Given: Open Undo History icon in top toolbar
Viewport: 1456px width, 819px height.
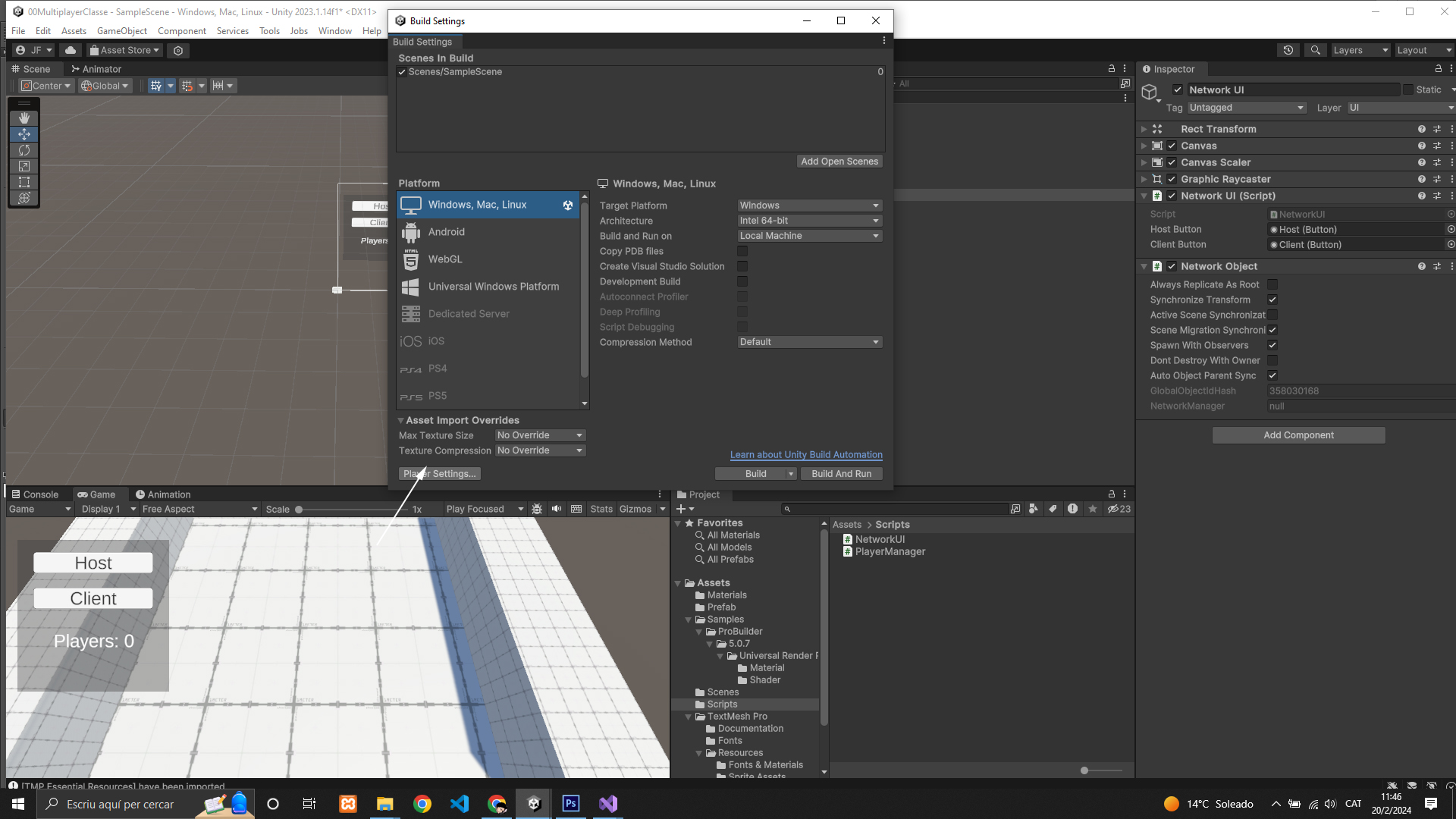Looking at the screenshot, I should pyautogui.click(x=1288, y=50).
